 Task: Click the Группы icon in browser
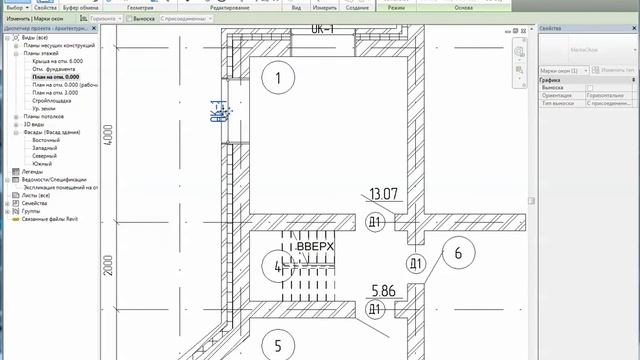(16, 211)
